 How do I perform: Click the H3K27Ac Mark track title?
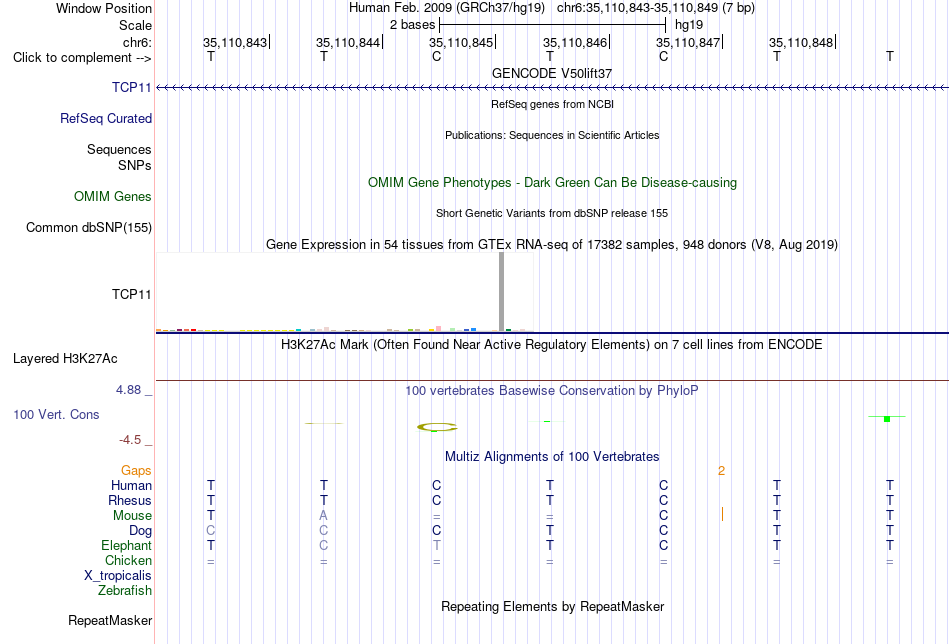[552, 345]
